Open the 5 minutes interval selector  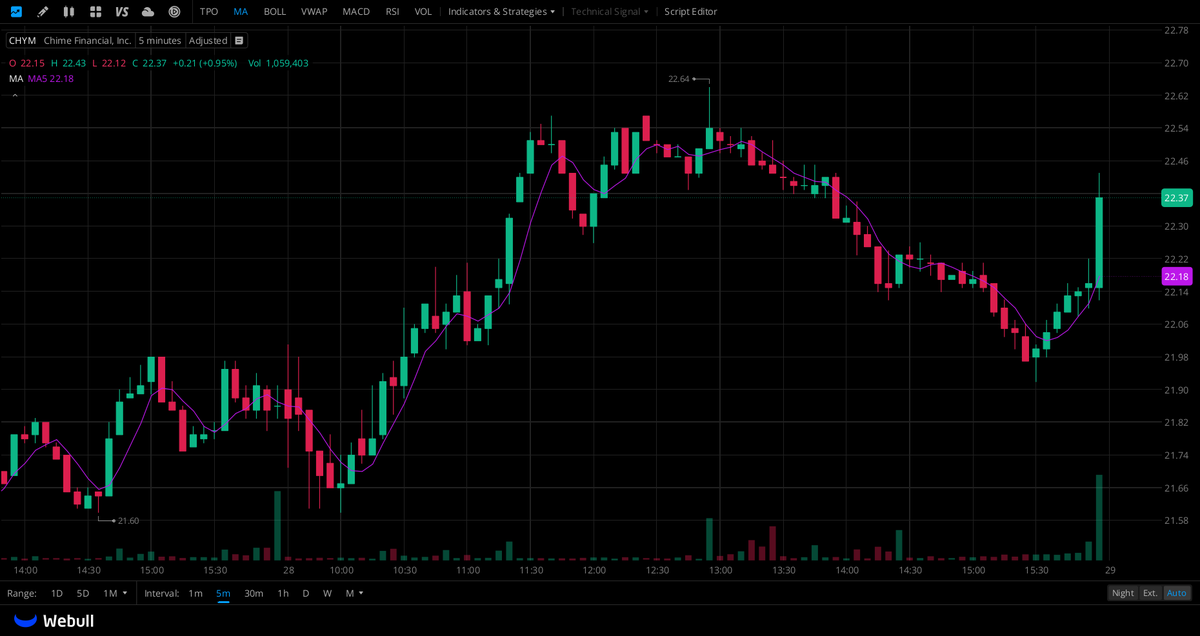160,41
